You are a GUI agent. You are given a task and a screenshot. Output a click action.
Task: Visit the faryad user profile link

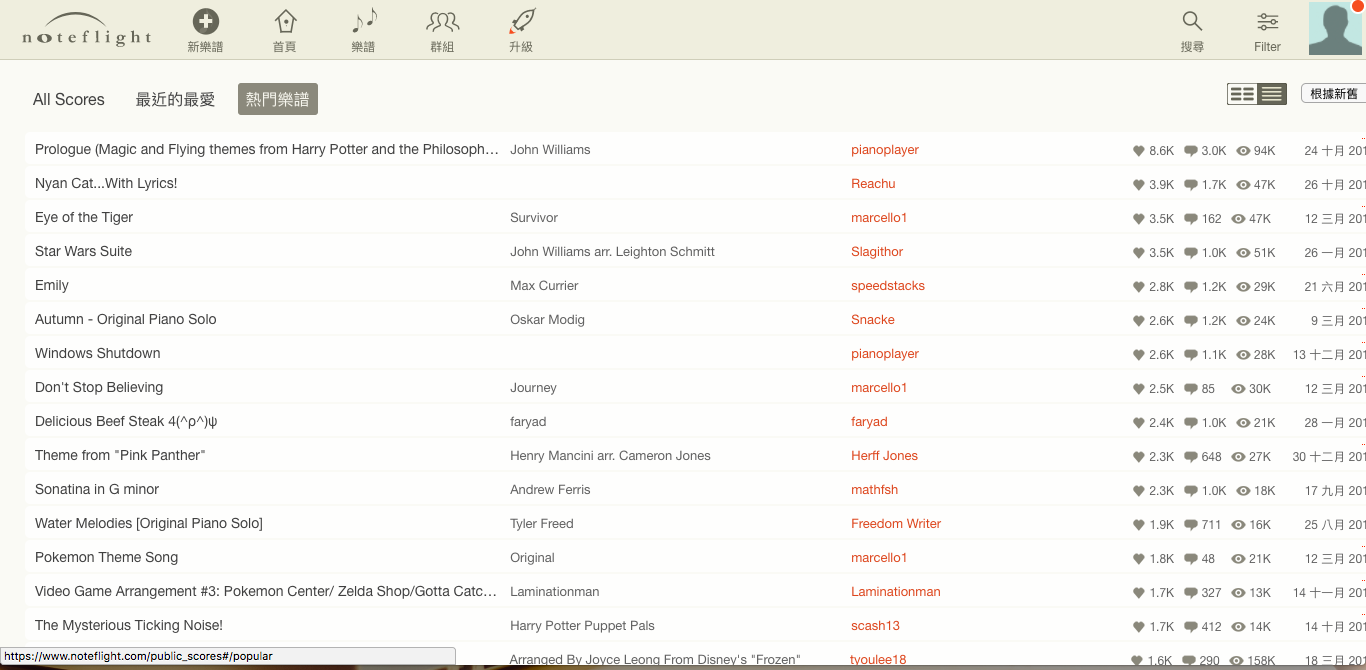click(x=869, y=422)
